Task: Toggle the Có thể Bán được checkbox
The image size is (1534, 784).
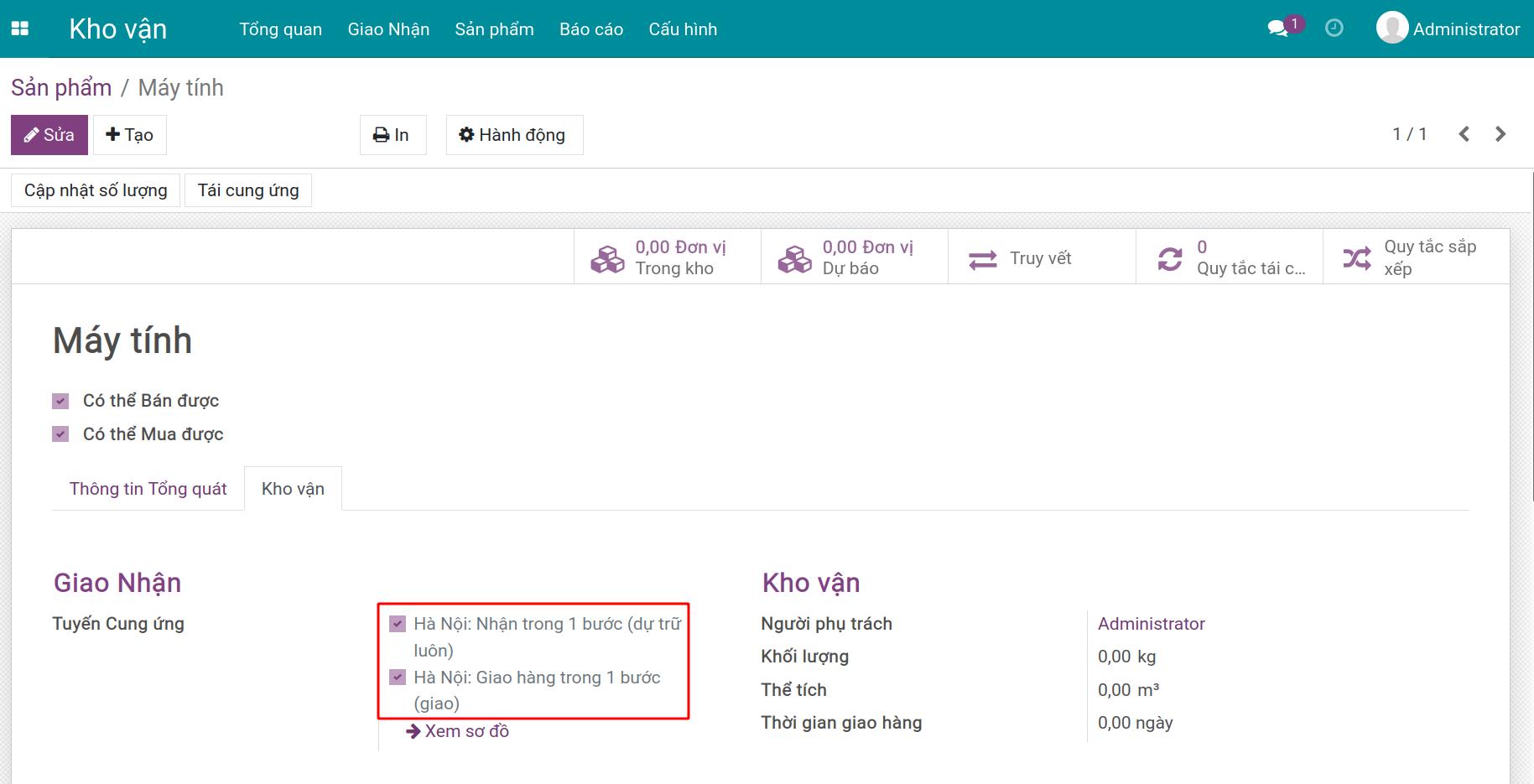Action: point(60,401)
